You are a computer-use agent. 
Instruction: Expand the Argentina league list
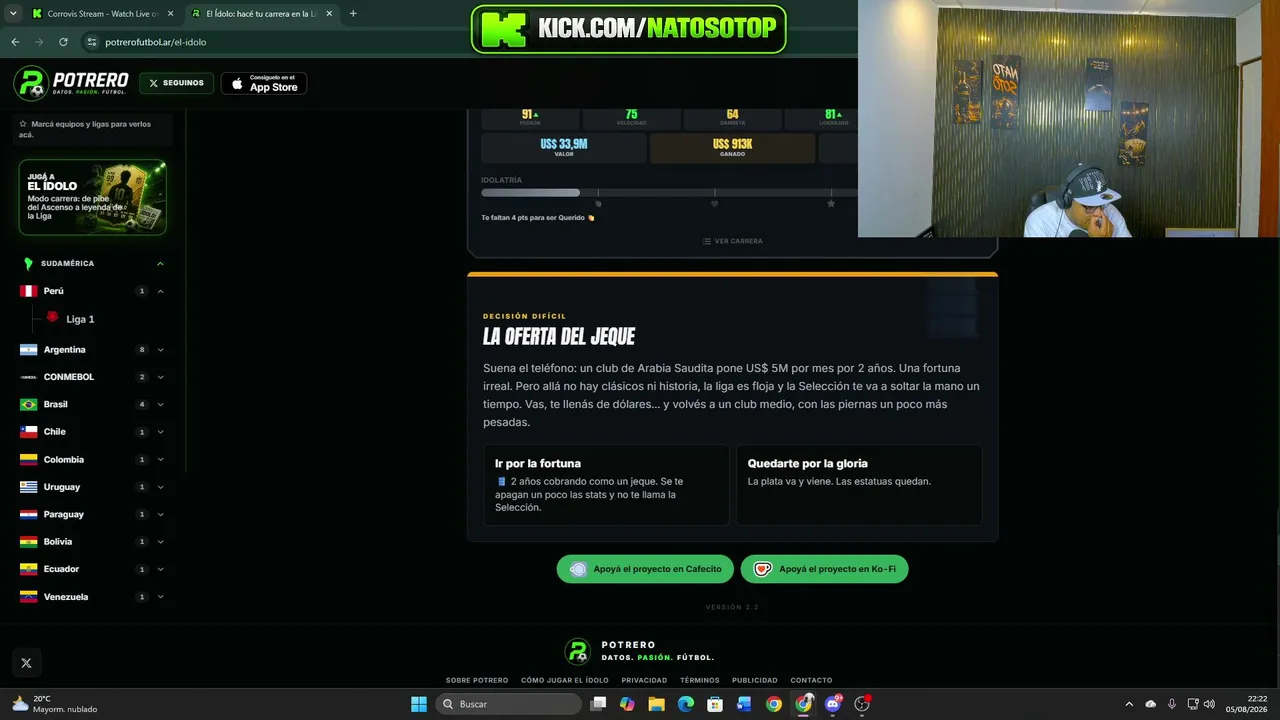pyautogui.click(x=160, y=350)
